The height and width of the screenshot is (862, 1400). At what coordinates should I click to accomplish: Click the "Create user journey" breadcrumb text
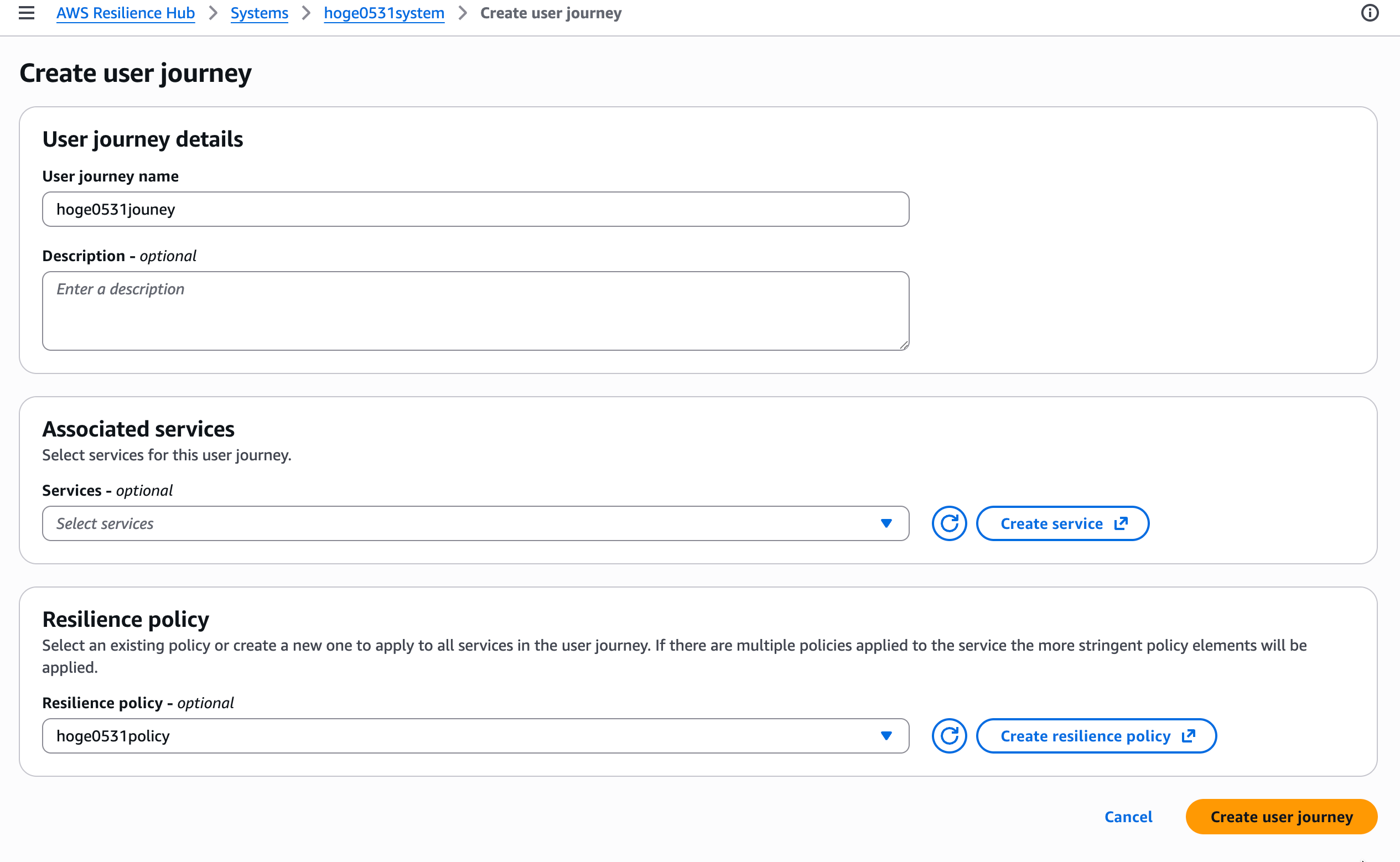(551, 13)
